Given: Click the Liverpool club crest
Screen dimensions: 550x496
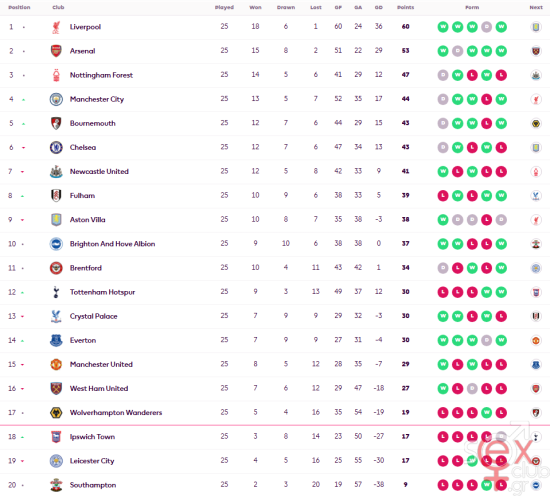Looking at the screenshot, I should (56, 27).
